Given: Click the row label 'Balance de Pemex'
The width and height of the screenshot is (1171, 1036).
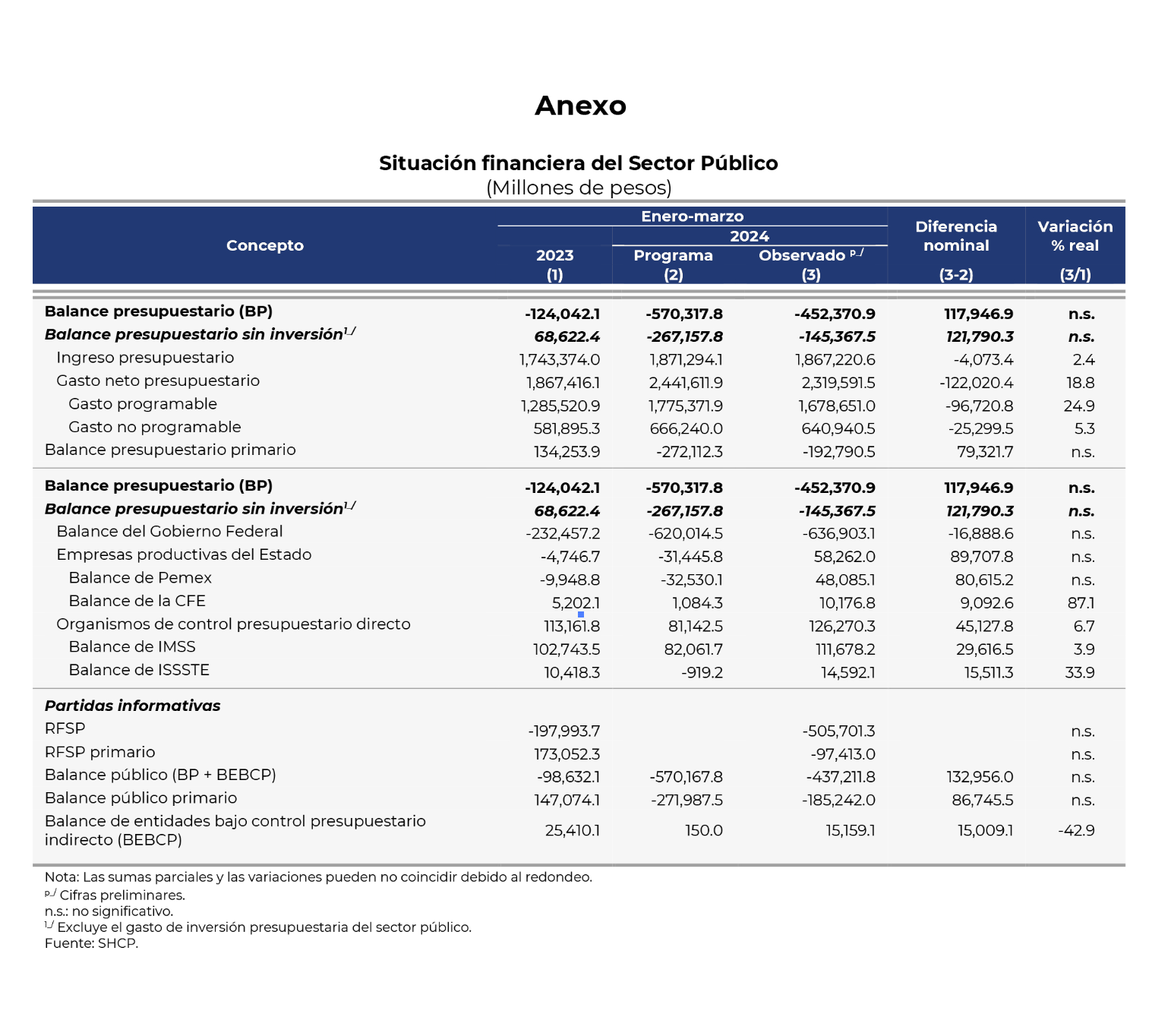Looking at the screenshot, I should click(x=140, y=578).
